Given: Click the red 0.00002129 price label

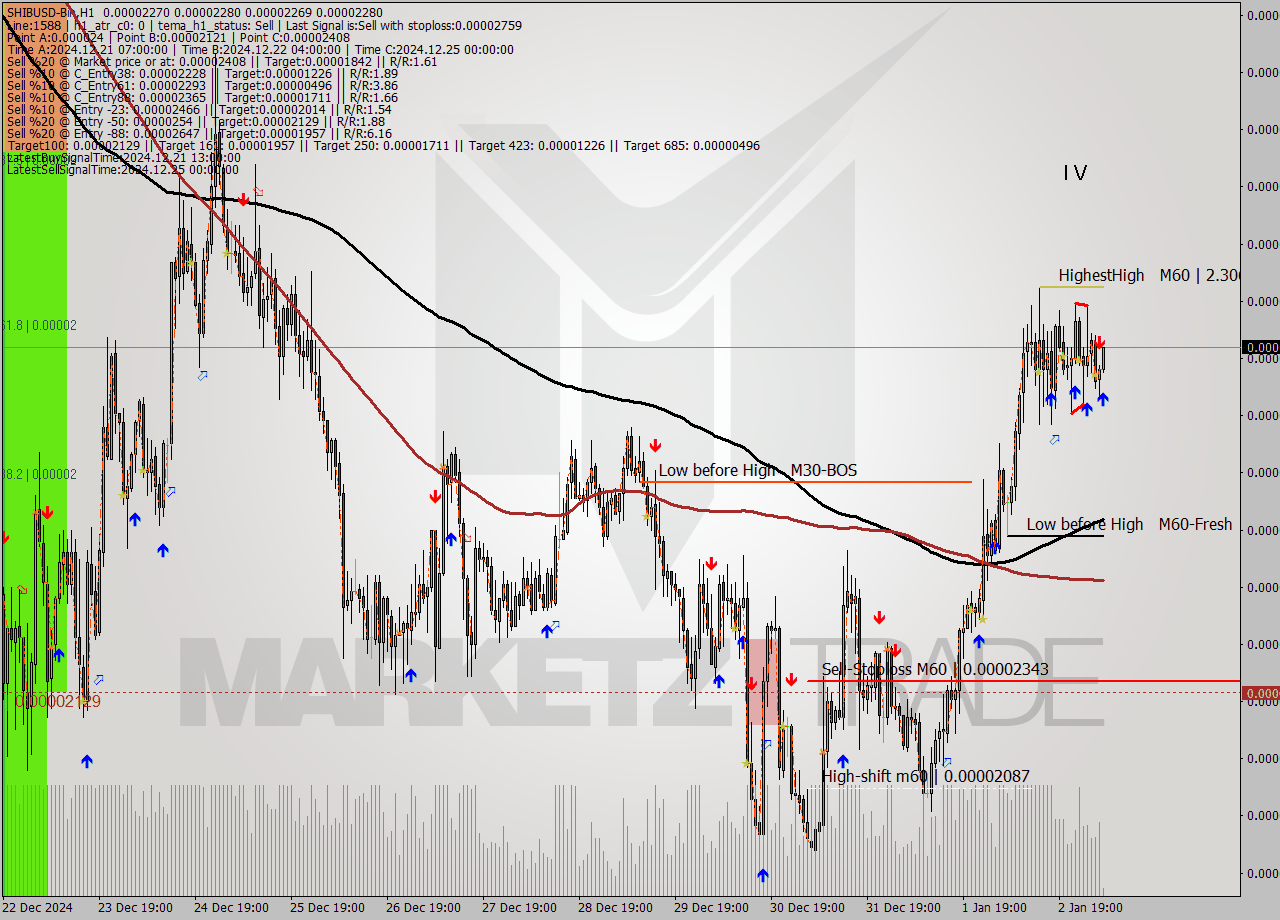Looking at the screenshot, I should 58,701.
